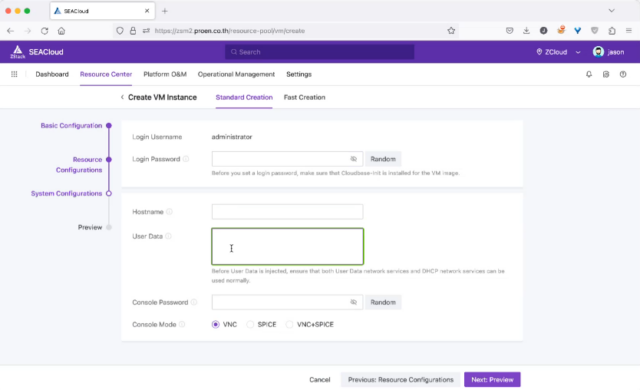Click the User Data info icon

168,236
